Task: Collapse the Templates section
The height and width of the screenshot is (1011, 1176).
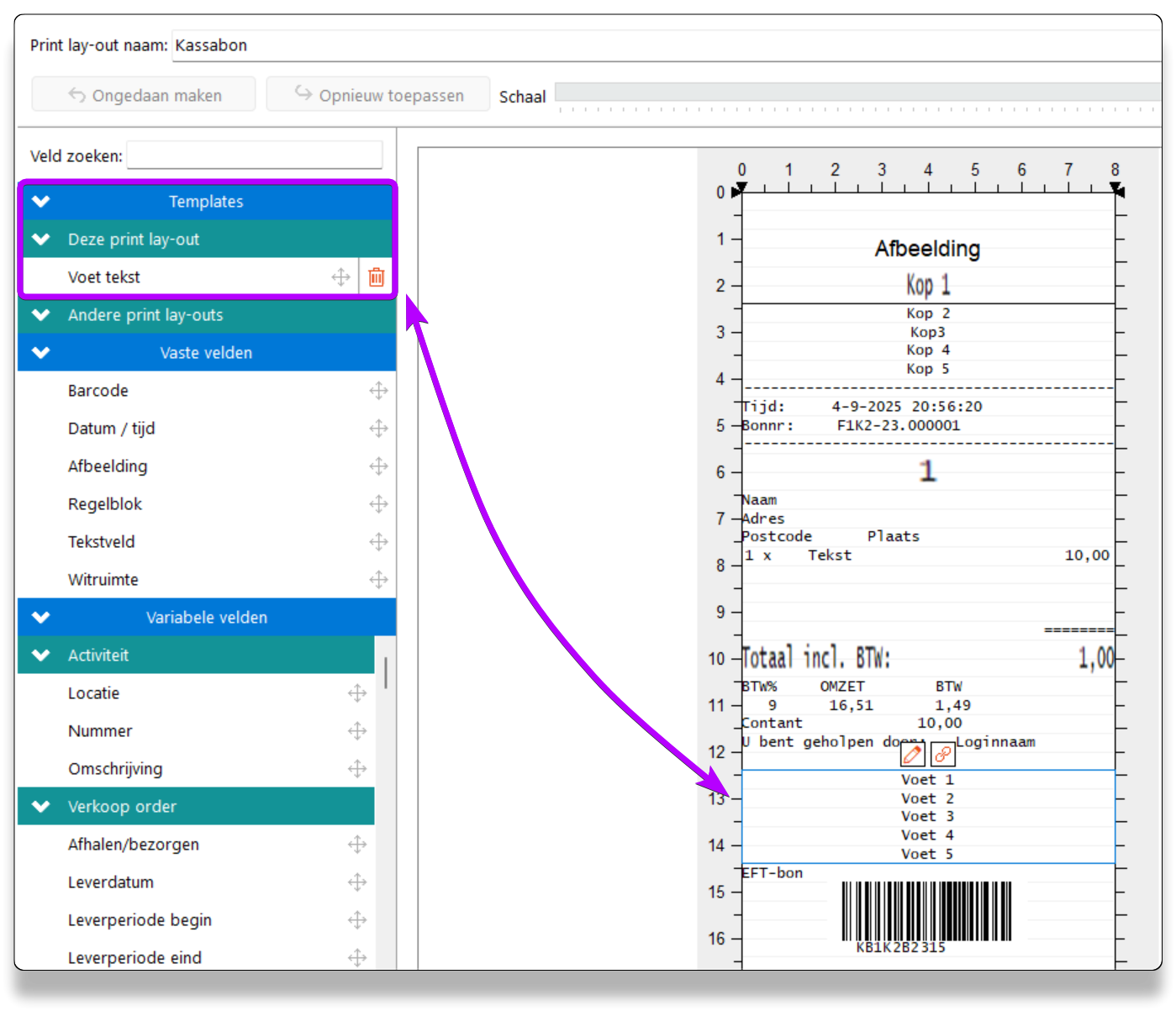Action: click(41, 202)
